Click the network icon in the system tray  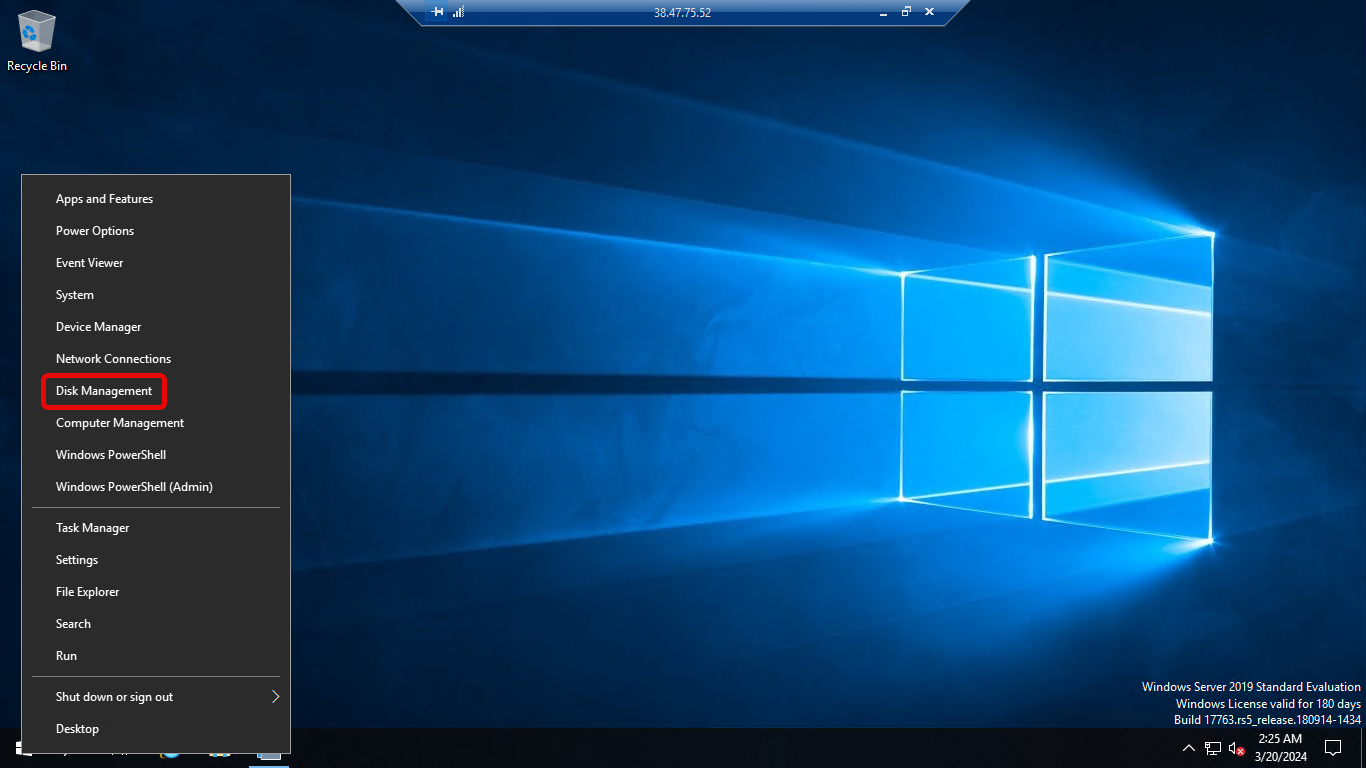coord(1212,748)
